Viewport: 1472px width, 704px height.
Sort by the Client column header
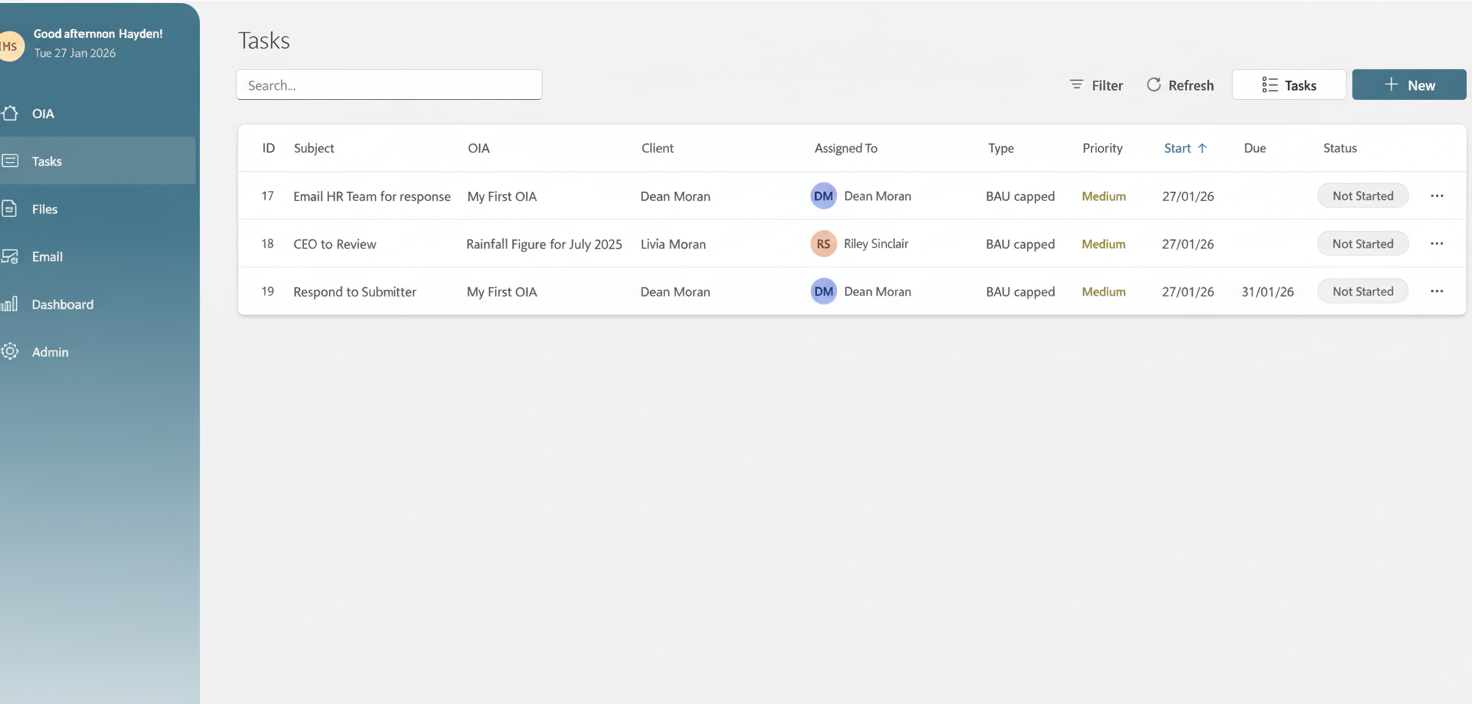pos(657,148)
